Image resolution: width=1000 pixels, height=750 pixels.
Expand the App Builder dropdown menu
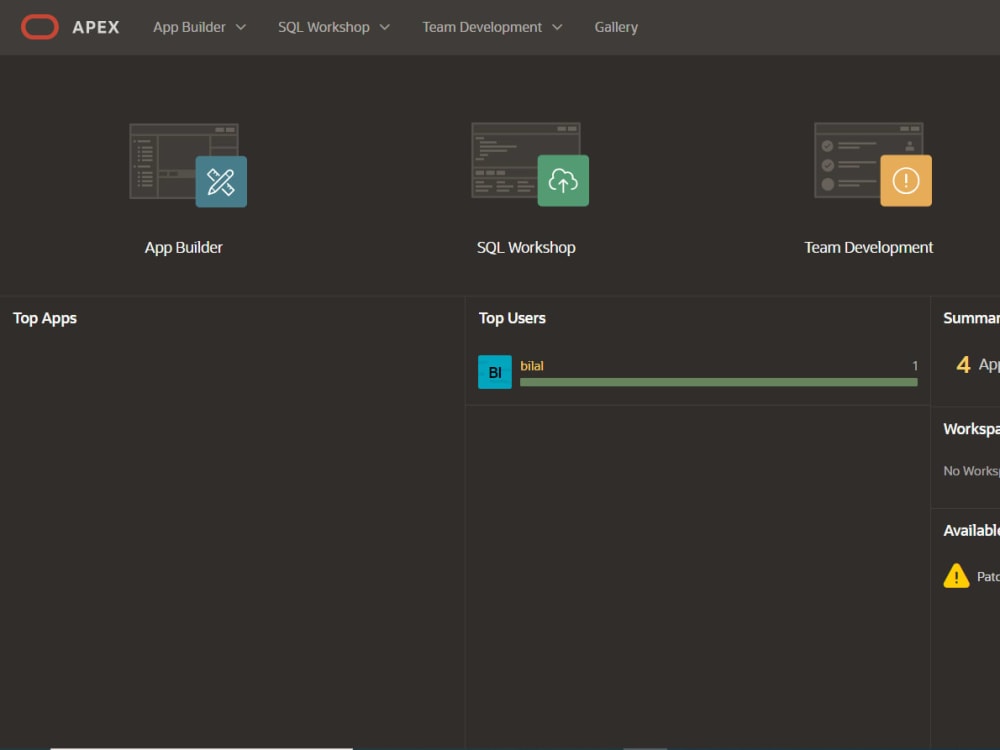pyautogui.click(x=241, y=27)
